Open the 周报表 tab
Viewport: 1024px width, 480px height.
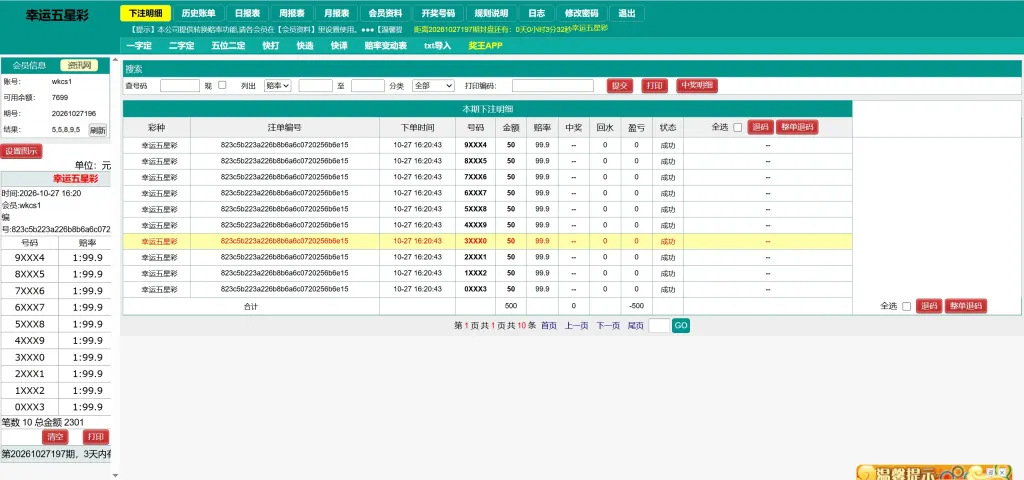coord(291,13)
